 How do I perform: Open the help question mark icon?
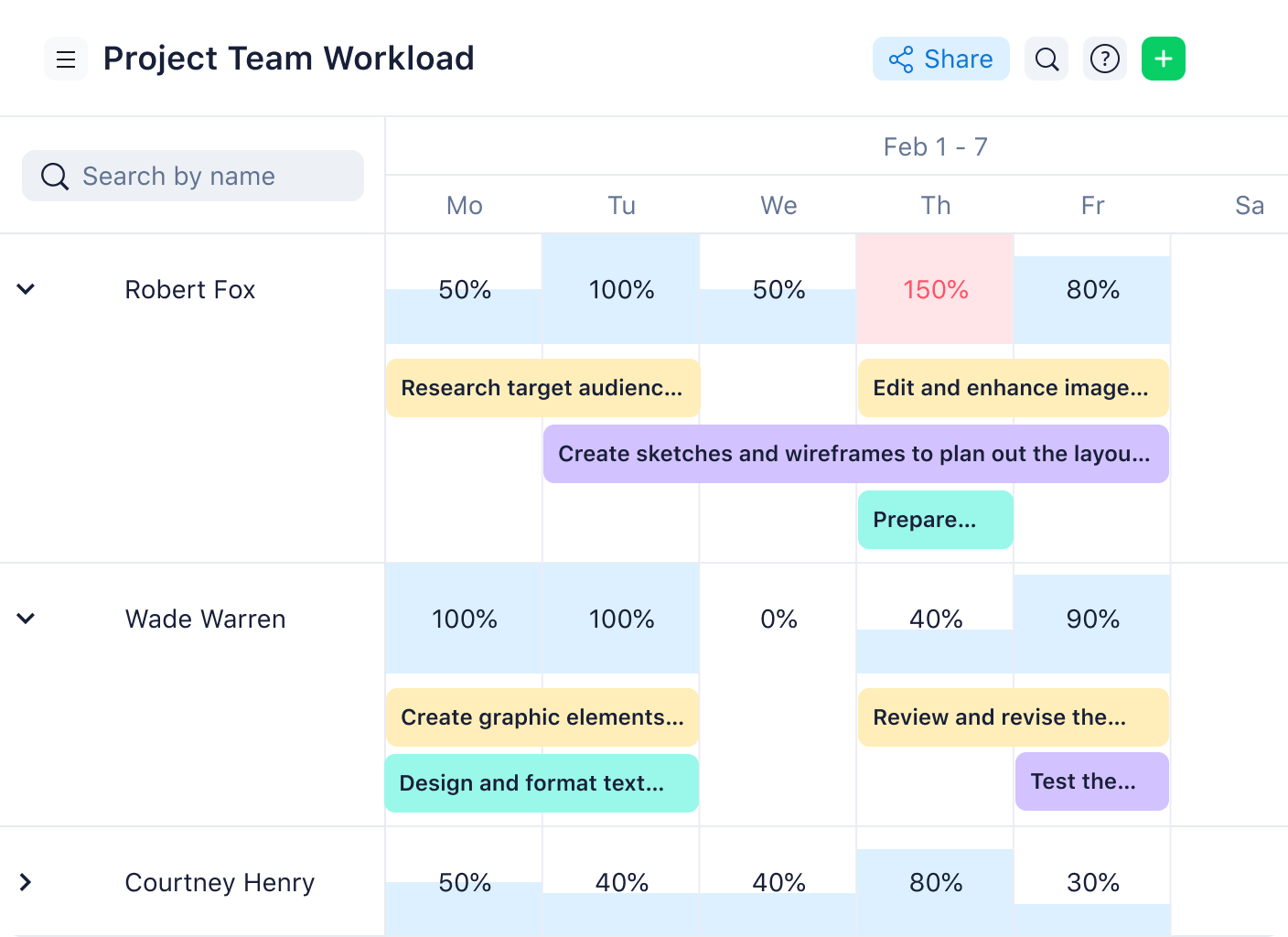pos(1105,59)
